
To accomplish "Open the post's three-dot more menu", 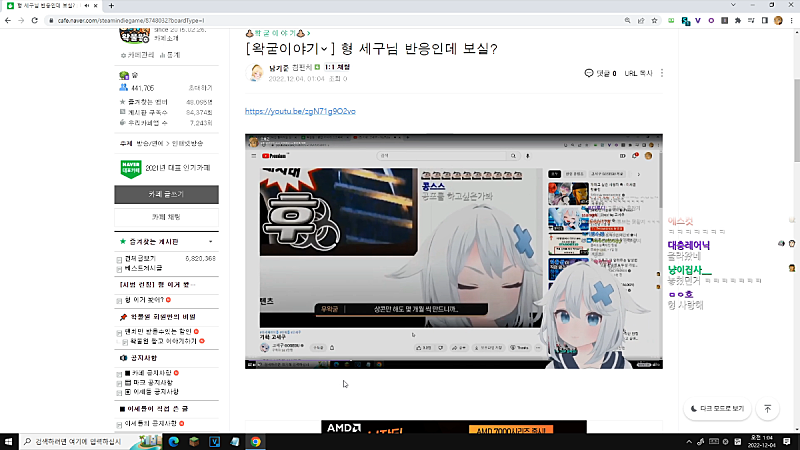I will [662, 73].
